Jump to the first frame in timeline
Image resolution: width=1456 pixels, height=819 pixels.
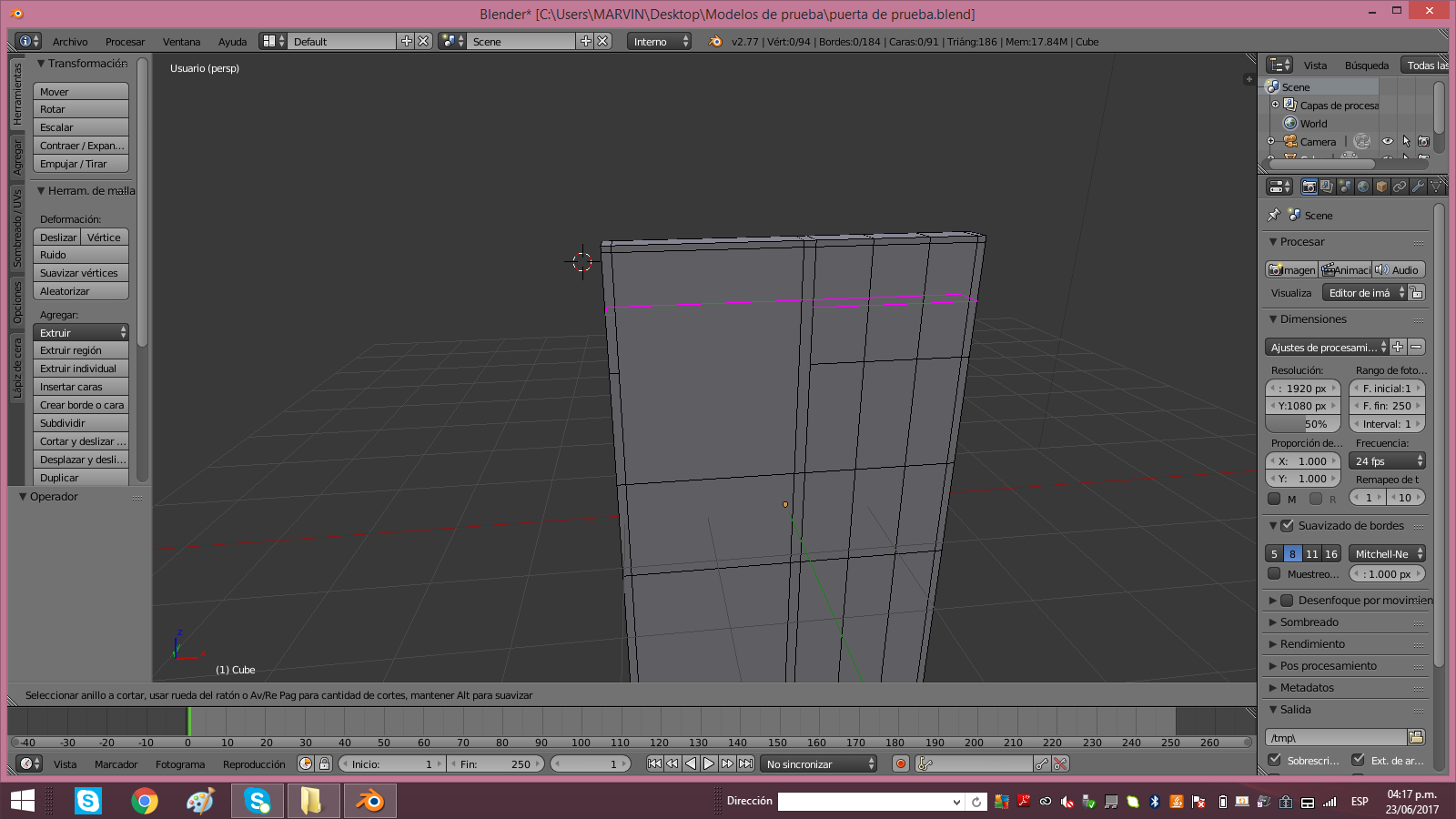point(654,763)
